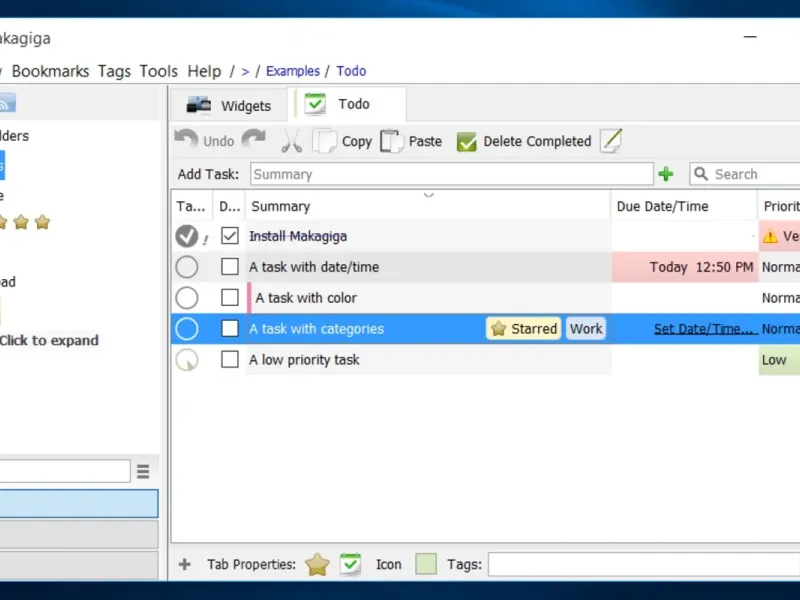Click the Todo breadcrumb link
800x600 pixels.
pyautogui.click(x=351, y=71)
